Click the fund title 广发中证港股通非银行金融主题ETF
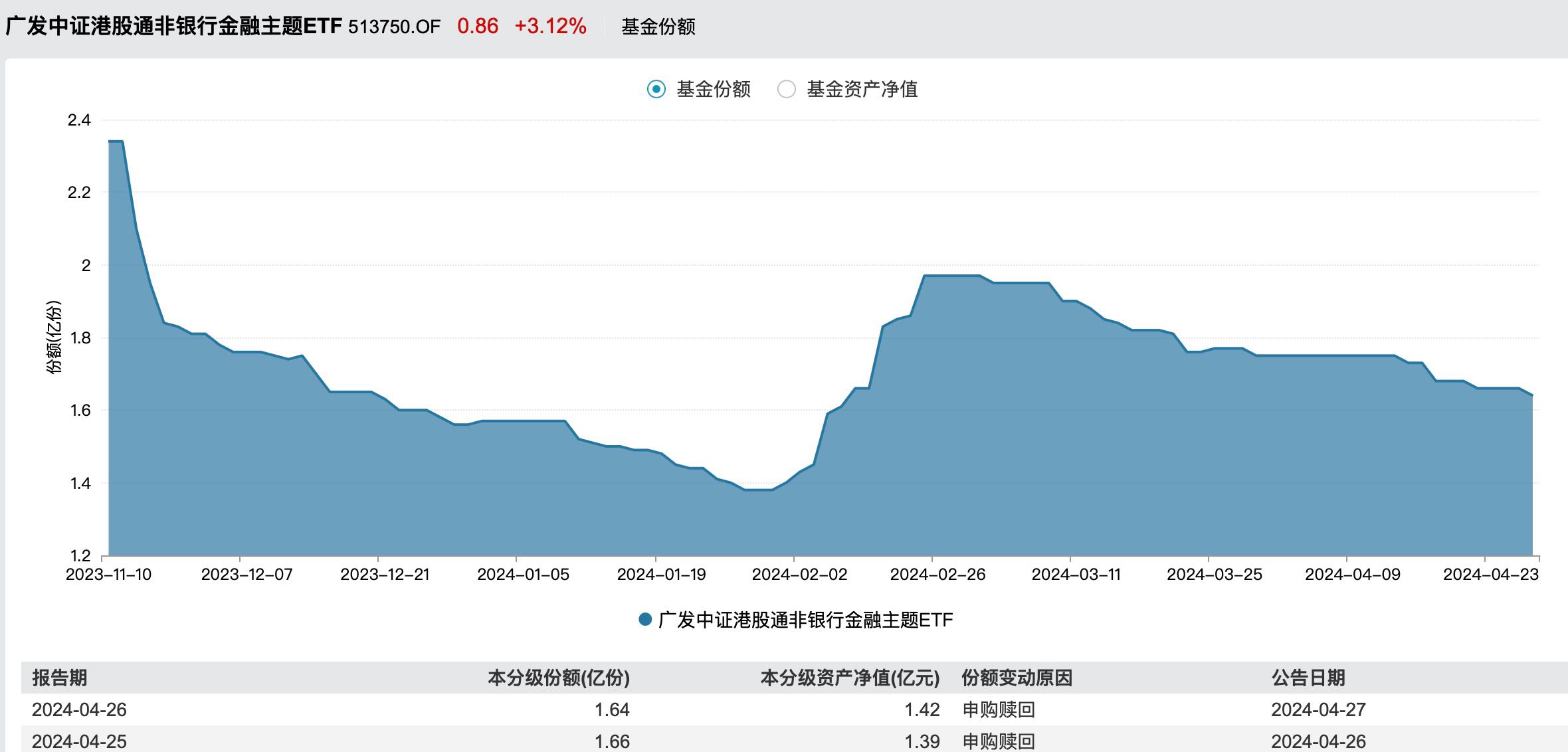The height and width of the screenshot is (752, 1568). tap(173, 27)
